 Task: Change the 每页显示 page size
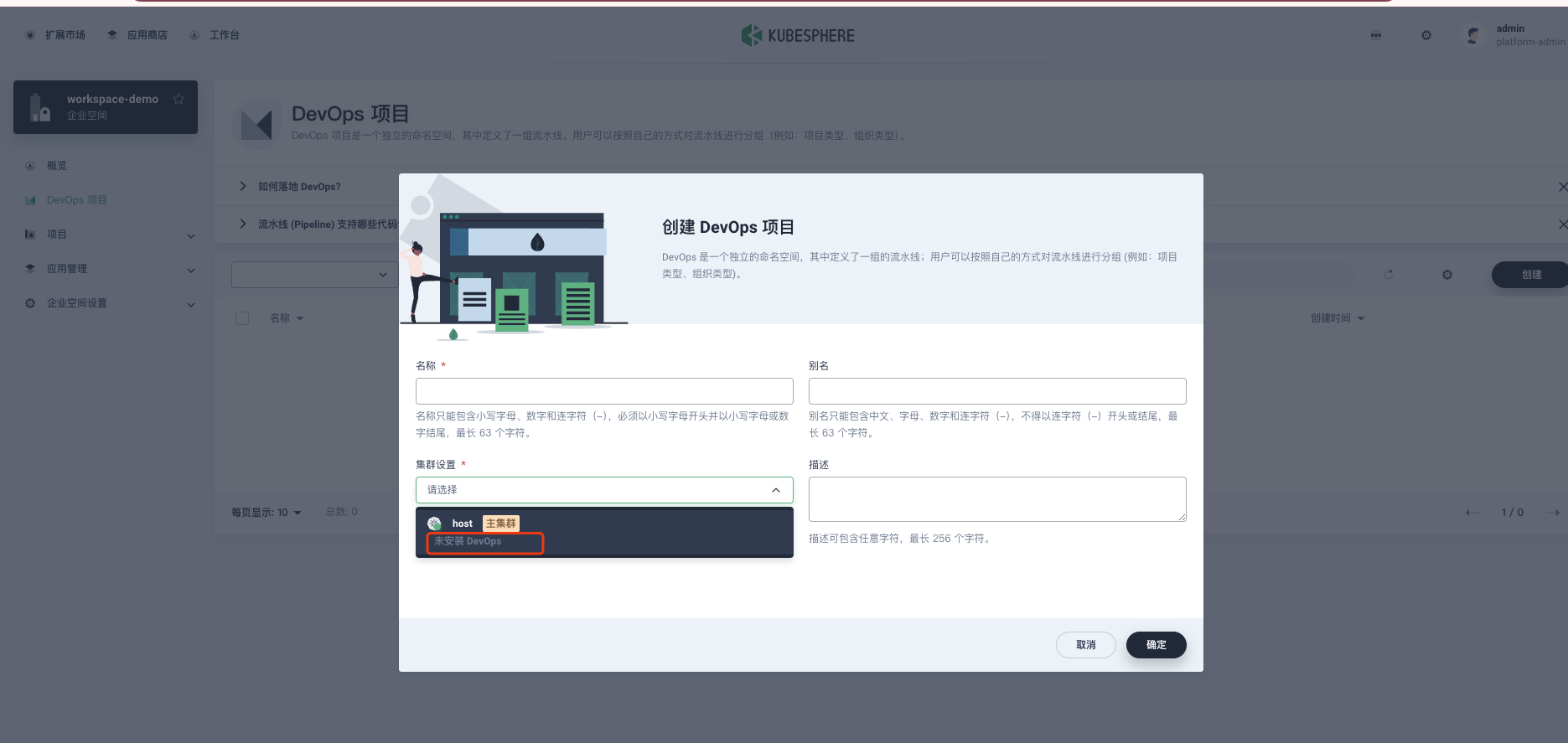[x=267, y=512]
